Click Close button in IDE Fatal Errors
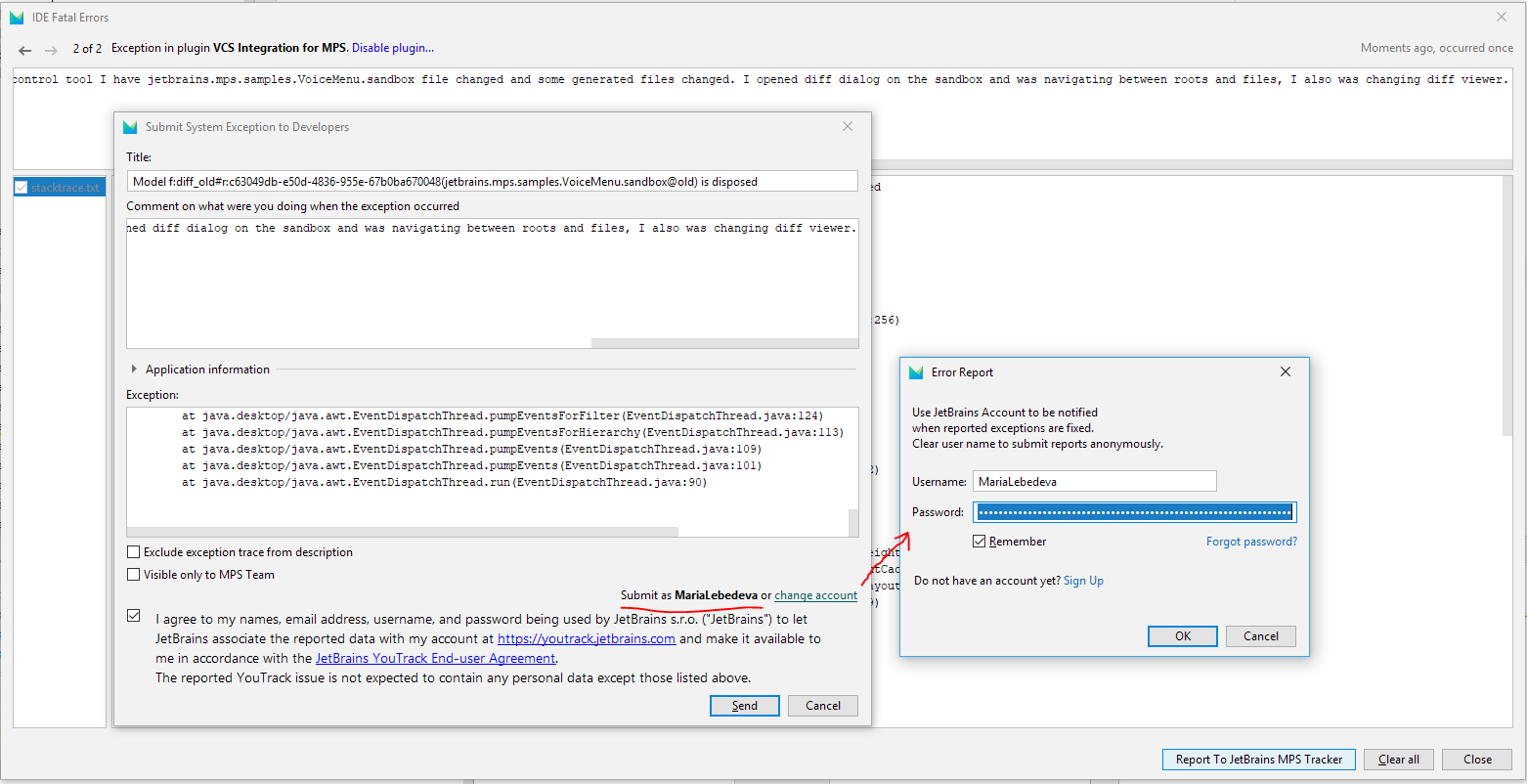Image resolution: width=1527 pixels, height=784 pixels. [1478, 760]
